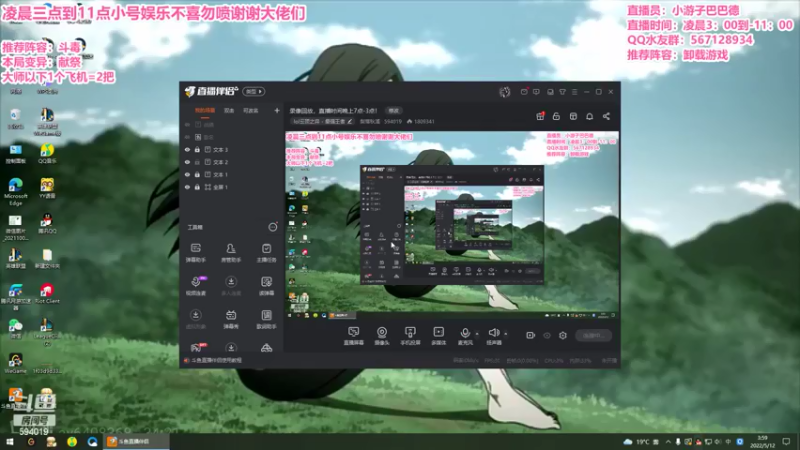Add a 摄像头 camera source

coord(382,336)
